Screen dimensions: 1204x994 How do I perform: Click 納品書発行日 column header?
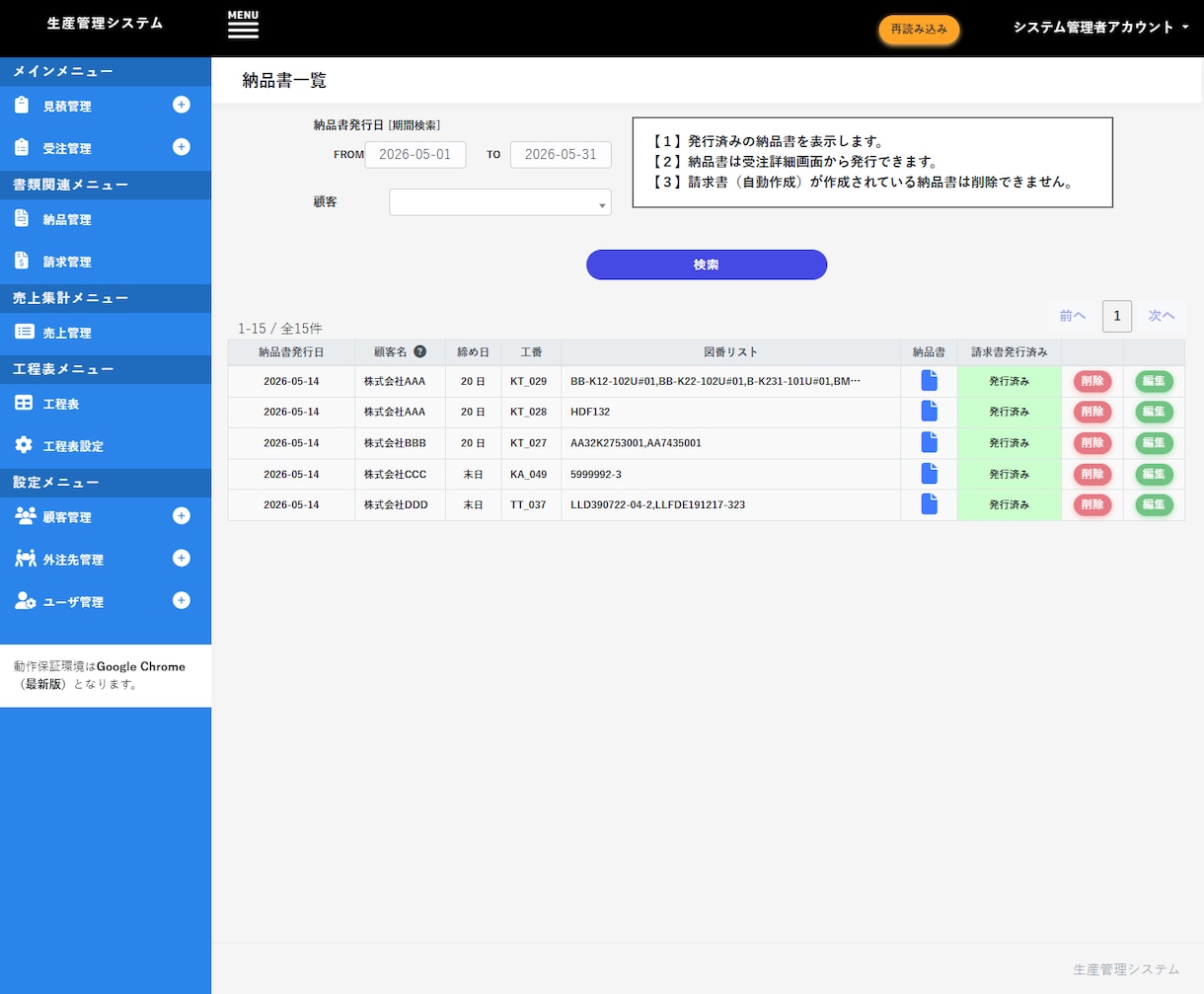pyautogui.click(x=291, y=352)
